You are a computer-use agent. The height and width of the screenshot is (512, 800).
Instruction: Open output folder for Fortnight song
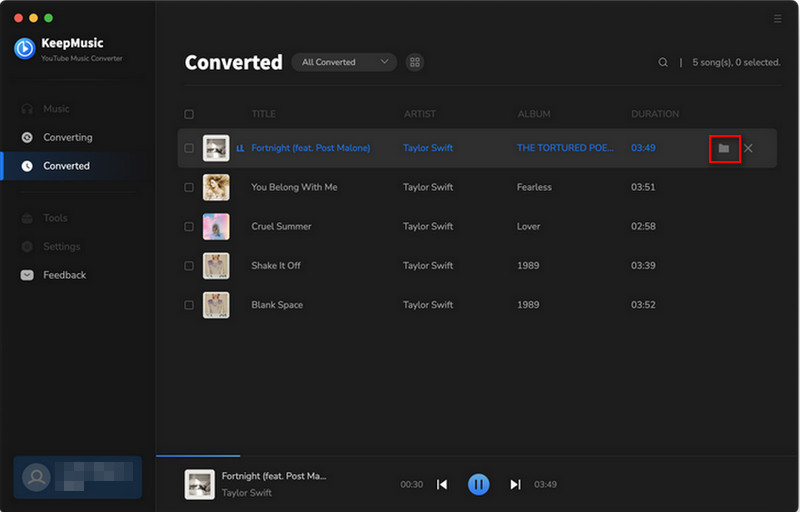723,148
